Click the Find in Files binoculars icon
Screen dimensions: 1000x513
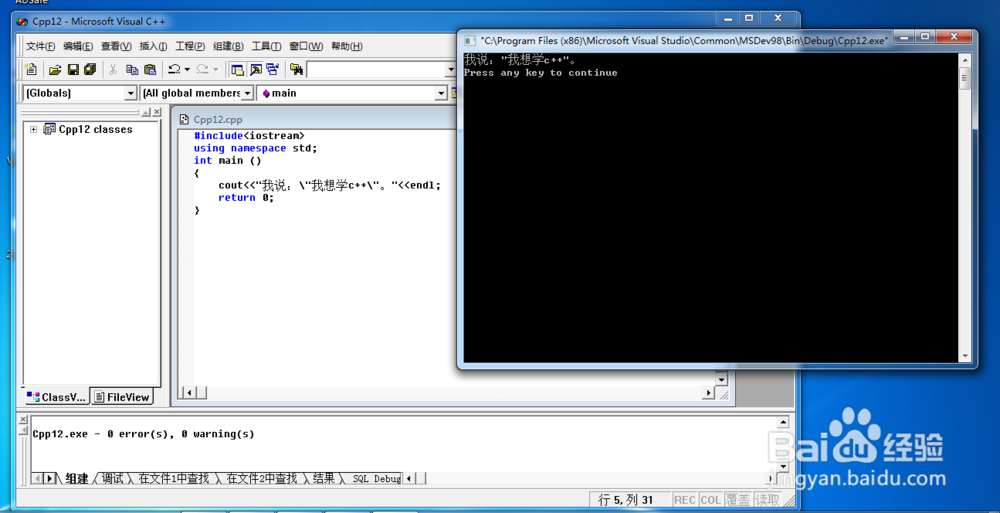click(x=296, y=69)
